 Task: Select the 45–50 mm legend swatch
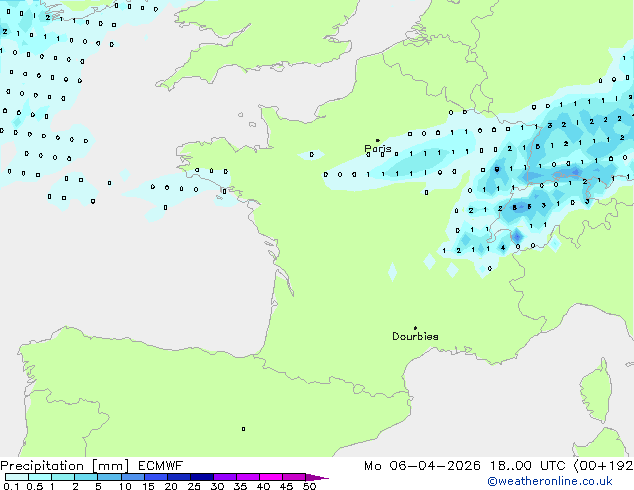294,477
